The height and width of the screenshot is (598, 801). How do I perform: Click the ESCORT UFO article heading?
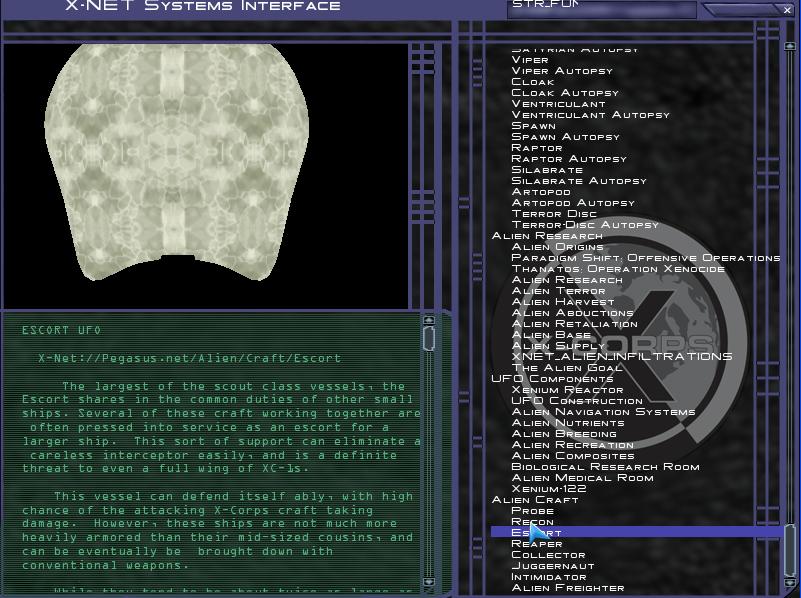(x=61, y=330)
